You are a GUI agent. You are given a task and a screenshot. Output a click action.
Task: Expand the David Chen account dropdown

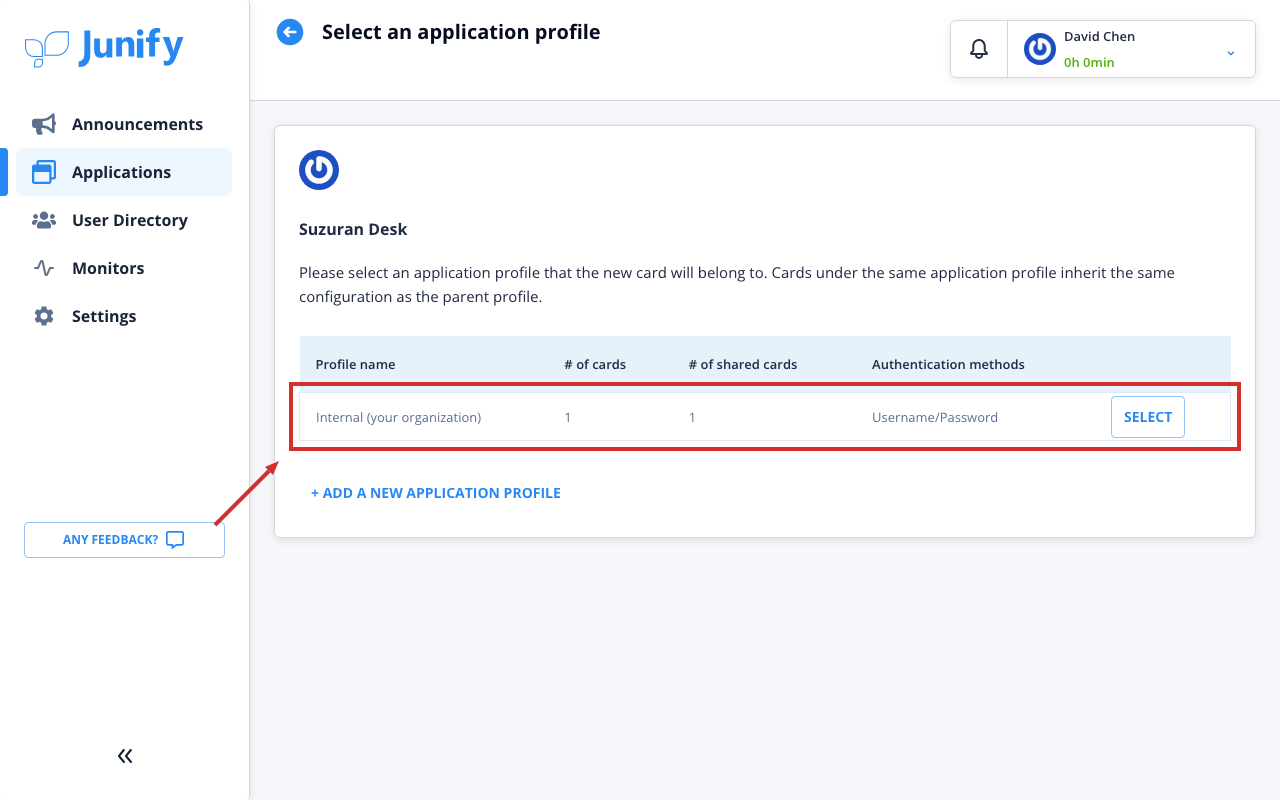[1231, 52]
